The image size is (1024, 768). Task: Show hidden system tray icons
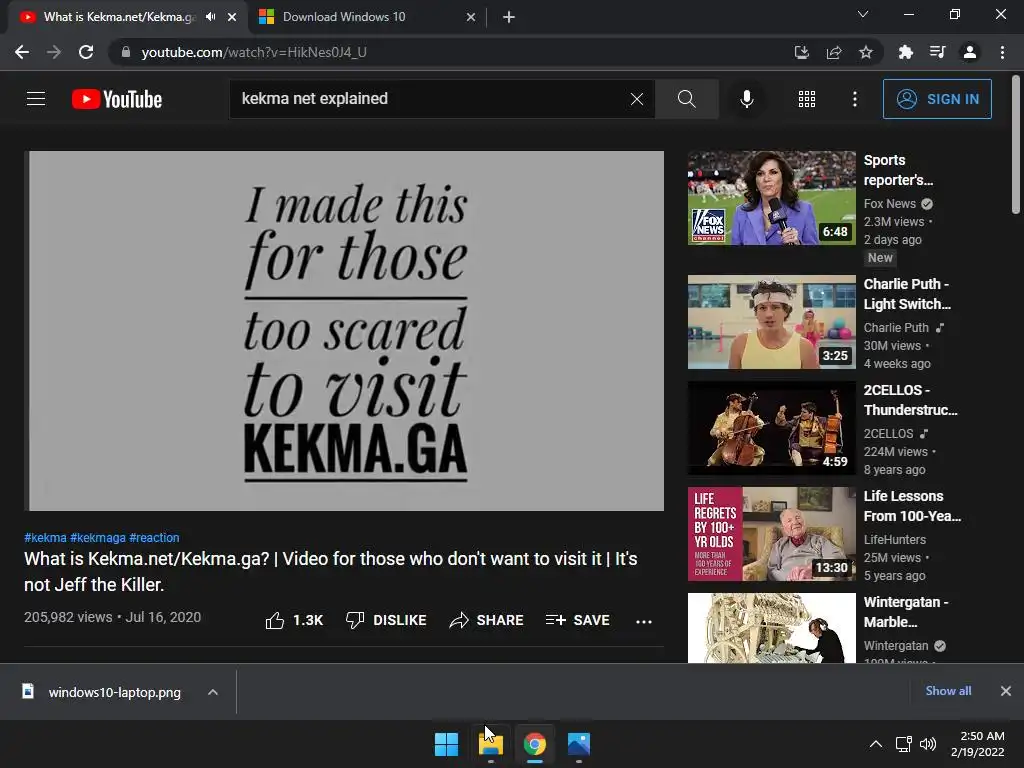876,744
